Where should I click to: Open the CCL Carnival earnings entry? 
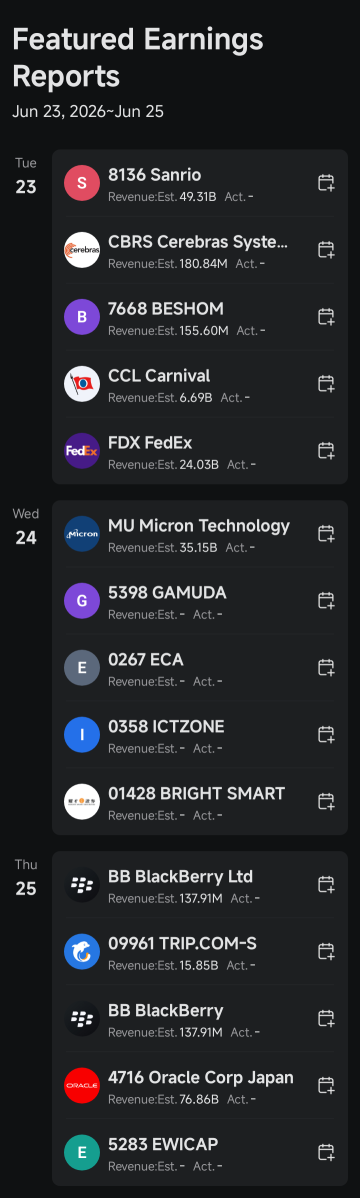point(199,384)
